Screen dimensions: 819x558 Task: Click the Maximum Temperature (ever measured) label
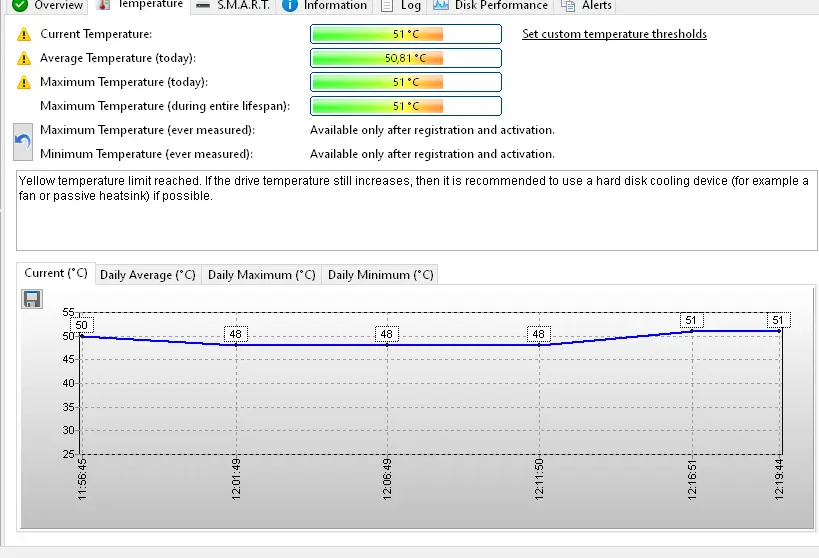tap(147, 130)
